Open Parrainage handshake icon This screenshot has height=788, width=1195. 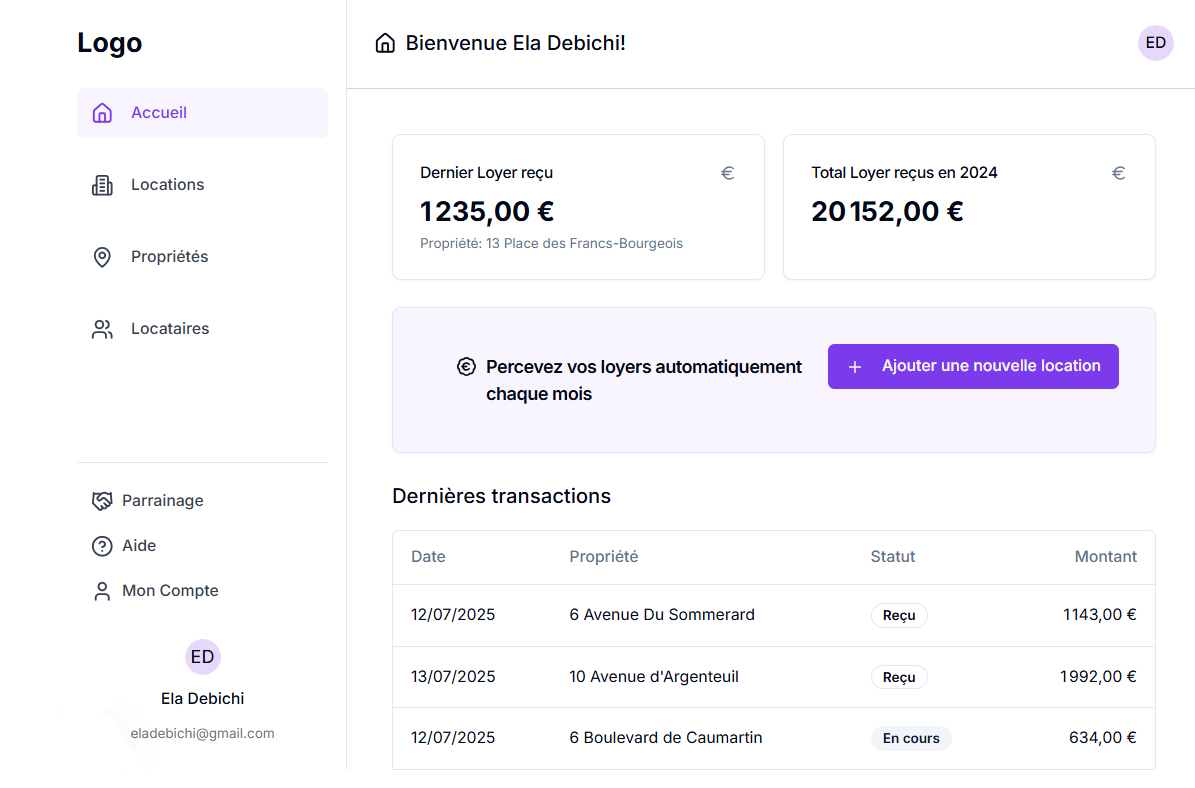click(102, 501)
